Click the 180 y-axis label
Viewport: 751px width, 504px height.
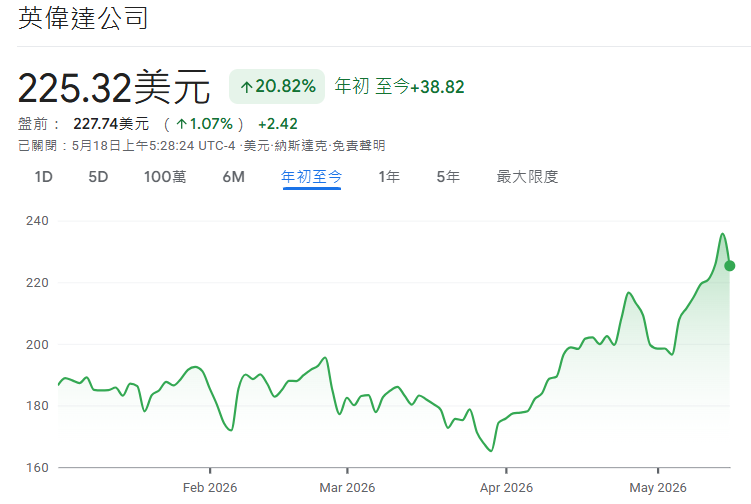(x=37, y=406)
